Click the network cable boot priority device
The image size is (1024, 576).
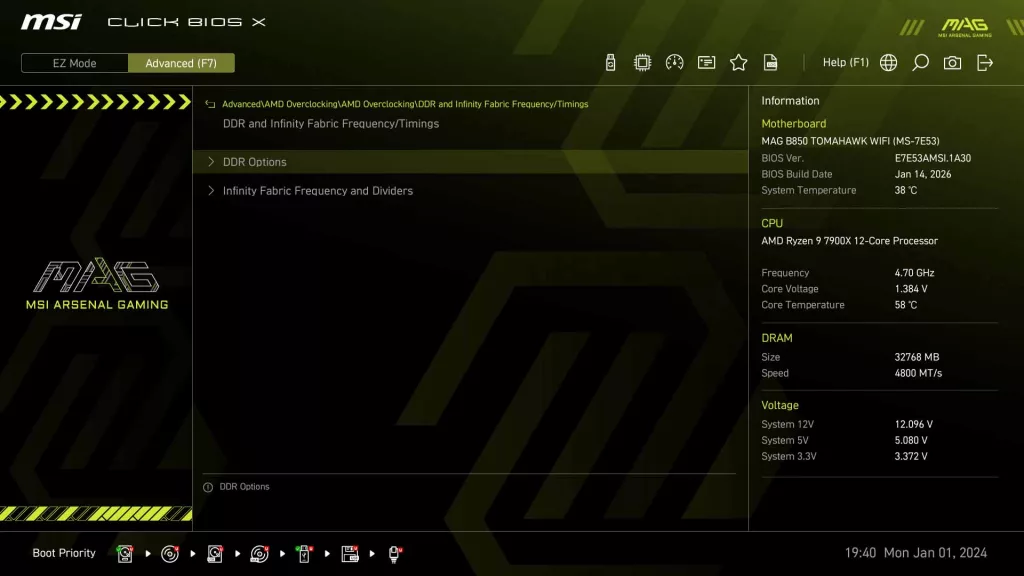click(x=395, y=553)
